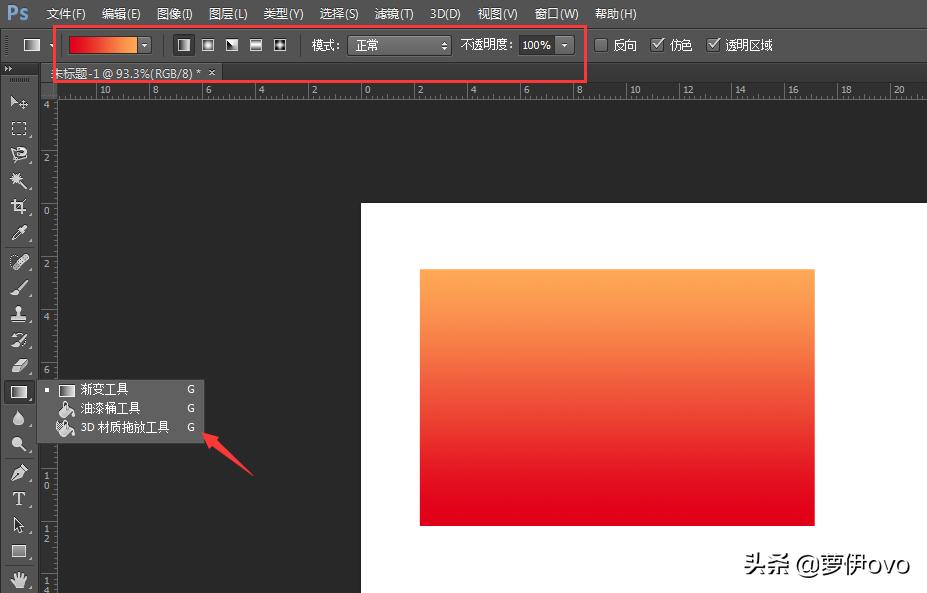Open the 滤镜(T) menu
Image resolution: width=927 pixels, height=593 pixels.
393,14
